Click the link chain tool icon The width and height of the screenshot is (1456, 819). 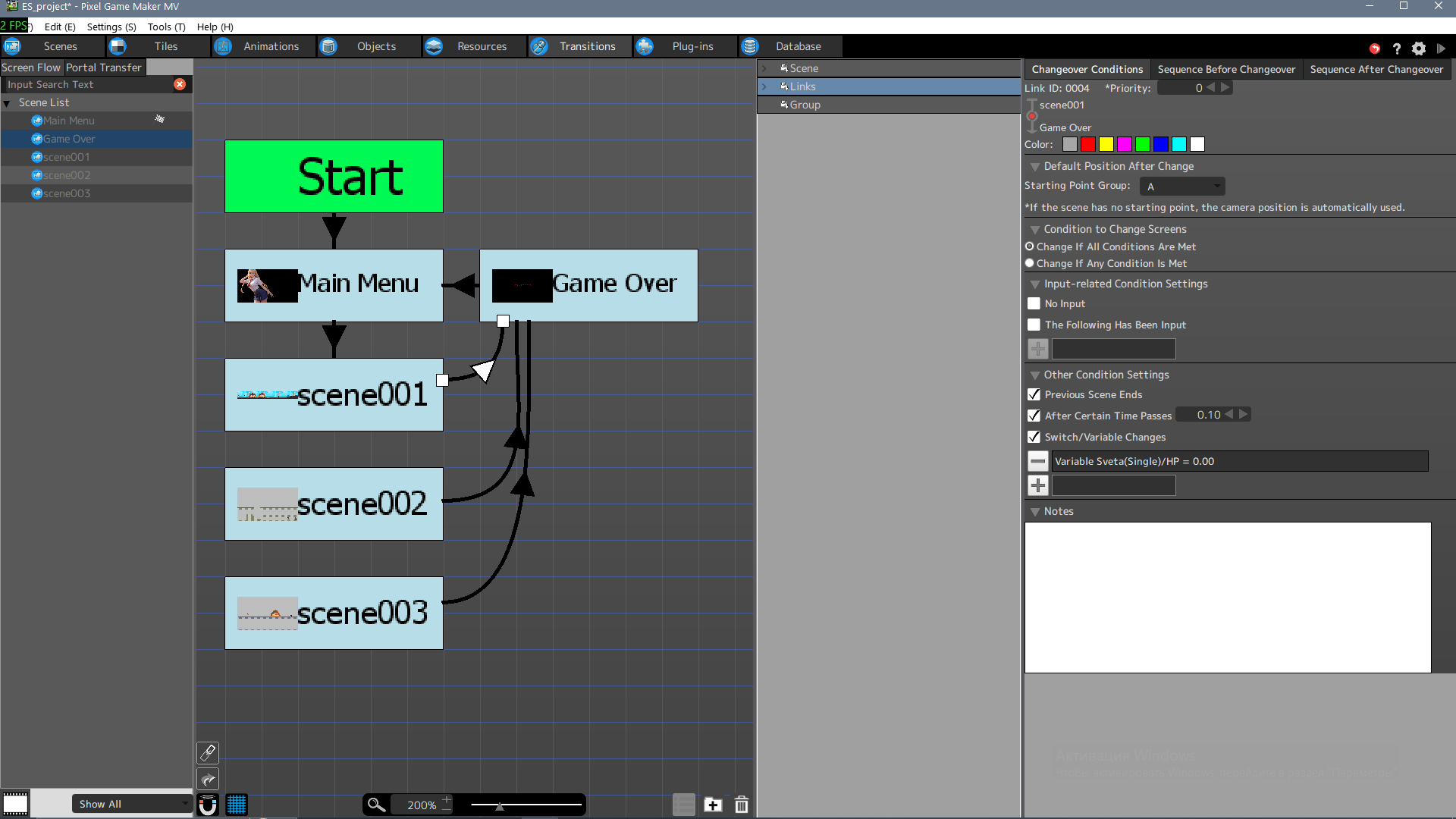208,752
